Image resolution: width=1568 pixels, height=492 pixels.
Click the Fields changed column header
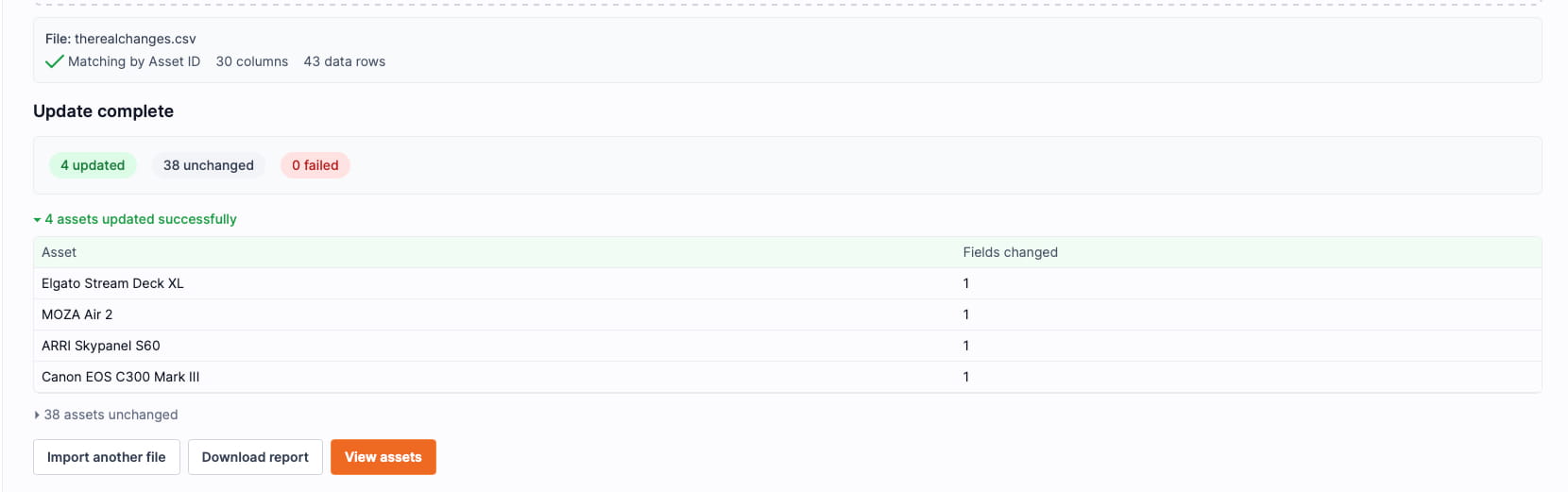[x=1010, y=252]
